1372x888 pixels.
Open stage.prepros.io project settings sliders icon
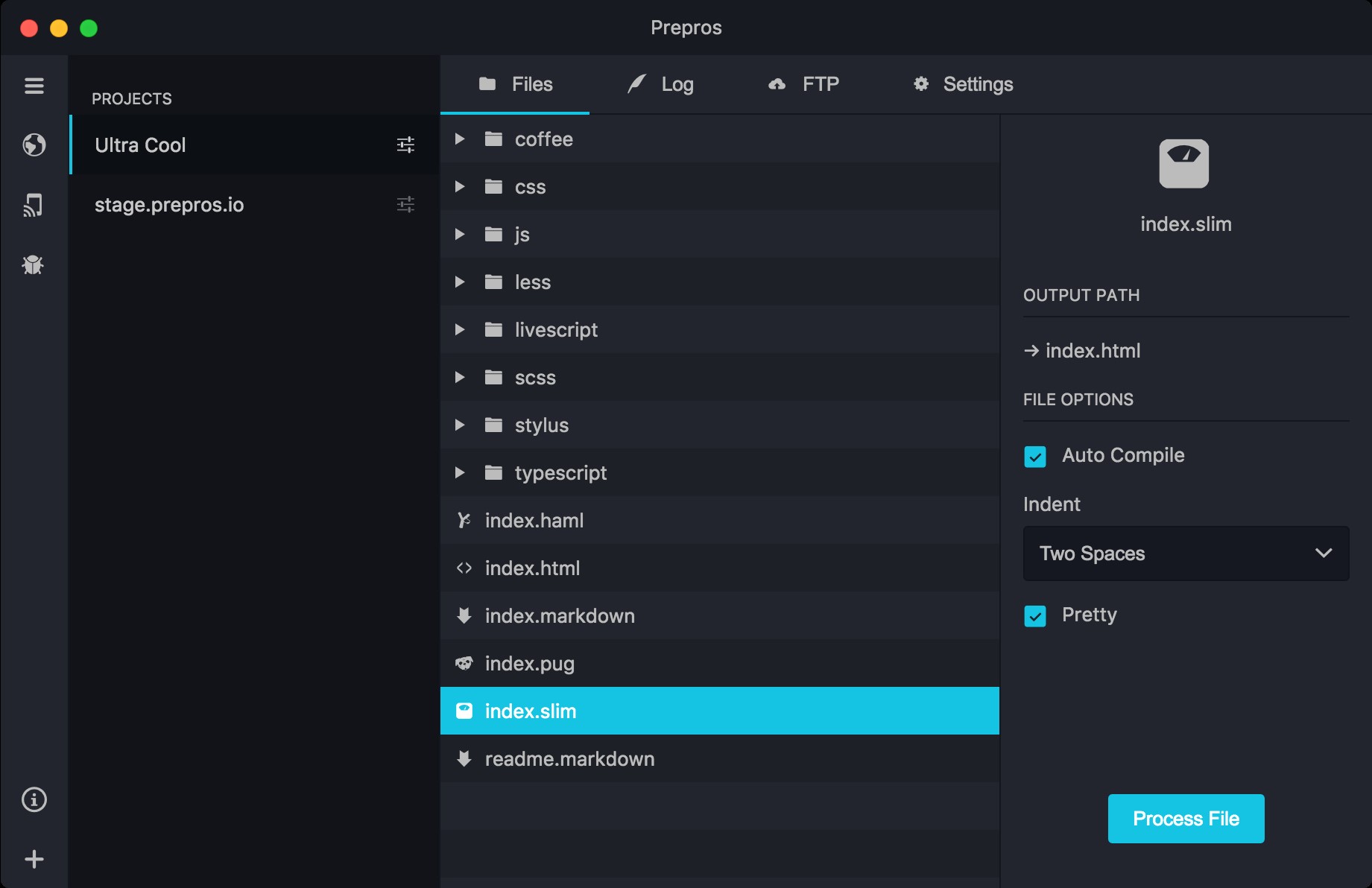click(405, 204)
